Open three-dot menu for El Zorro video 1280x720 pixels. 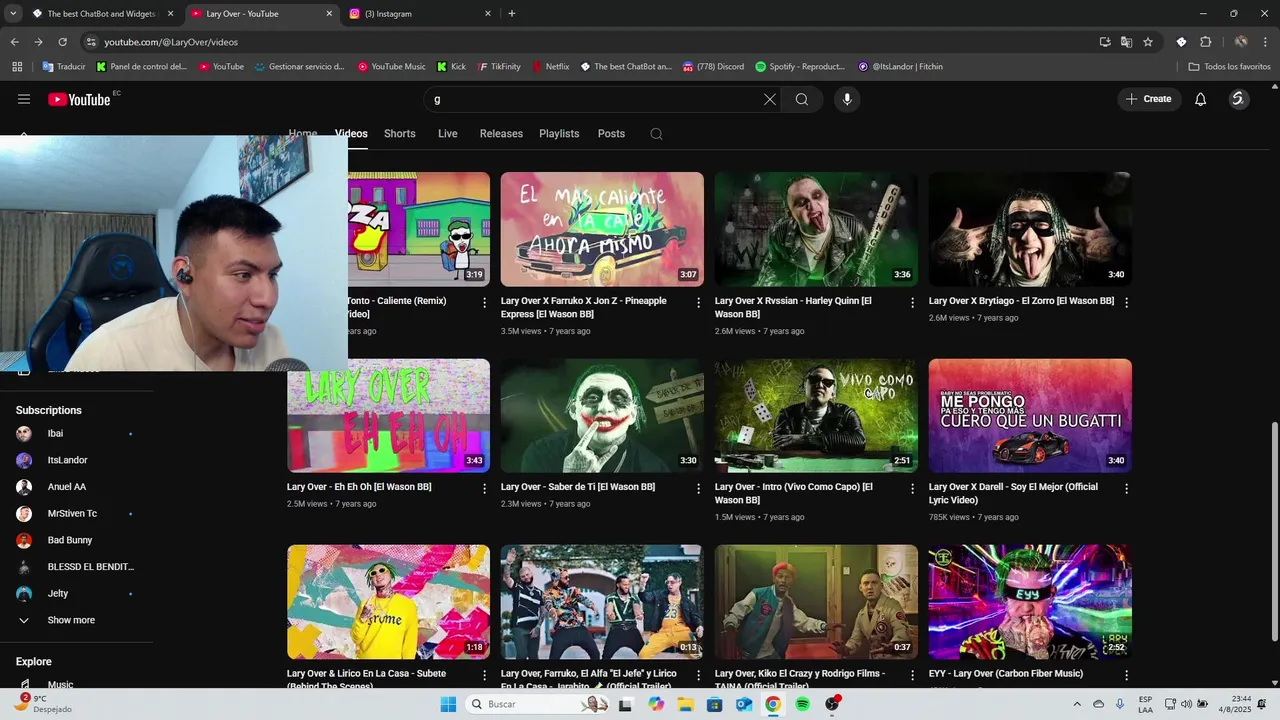pos(1127,302)
